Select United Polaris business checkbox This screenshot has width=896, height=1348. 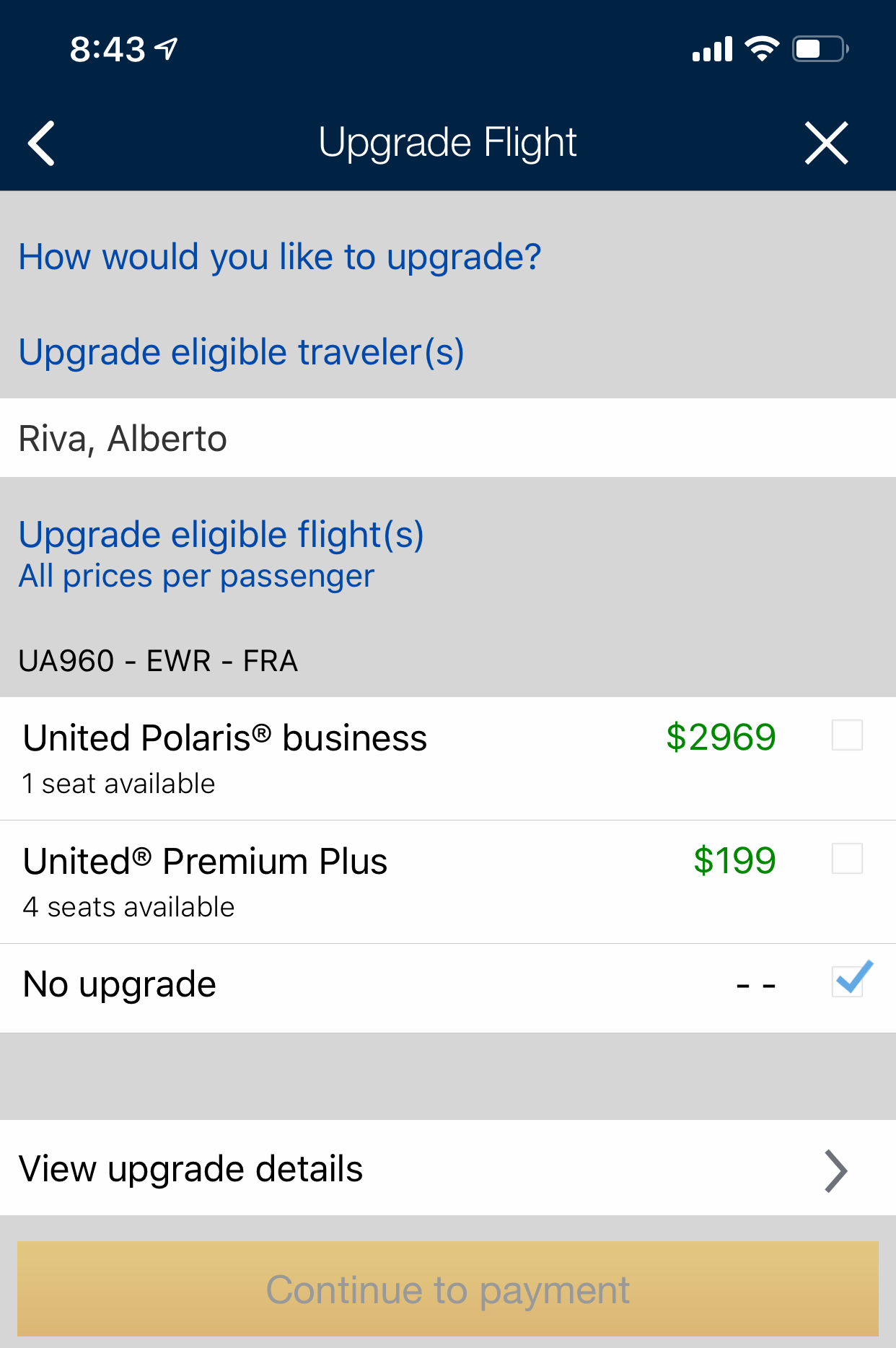point(847,735)
